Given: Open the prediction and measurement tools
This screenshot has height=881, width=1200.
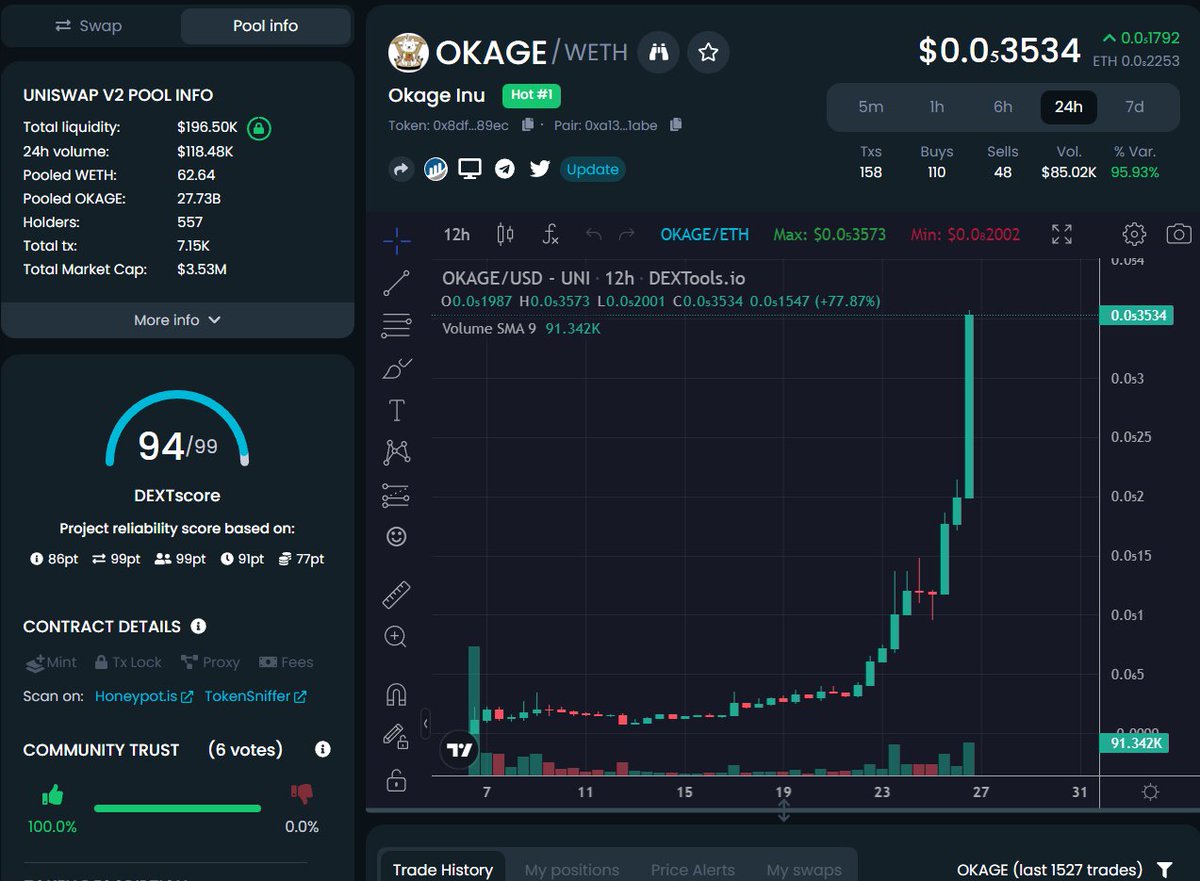Looking at the screenshot, I should coord(396,495).
